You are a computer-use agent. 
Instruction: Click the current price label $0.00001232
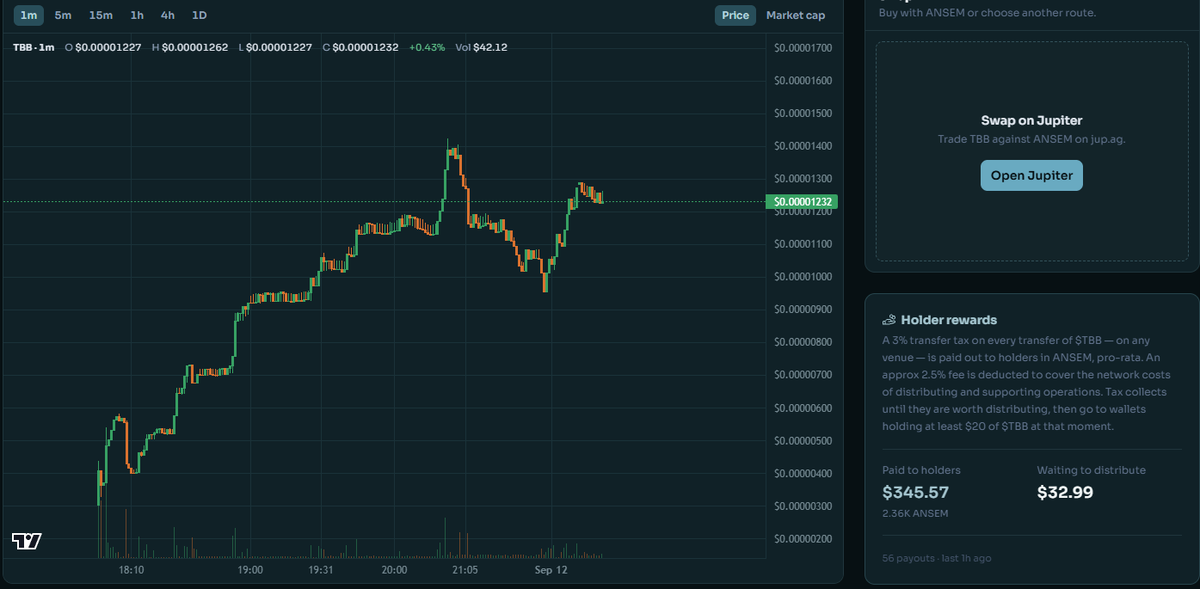coord(802,202)
